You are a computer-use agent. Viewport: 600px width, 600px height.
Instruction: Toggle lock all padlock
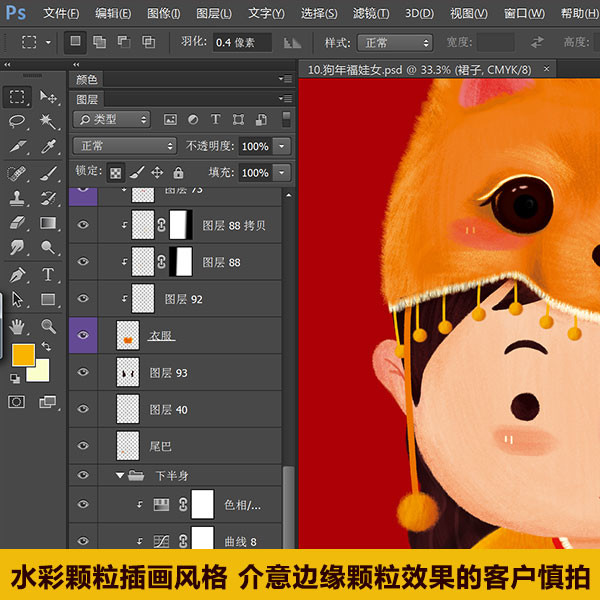pos(178,173)
